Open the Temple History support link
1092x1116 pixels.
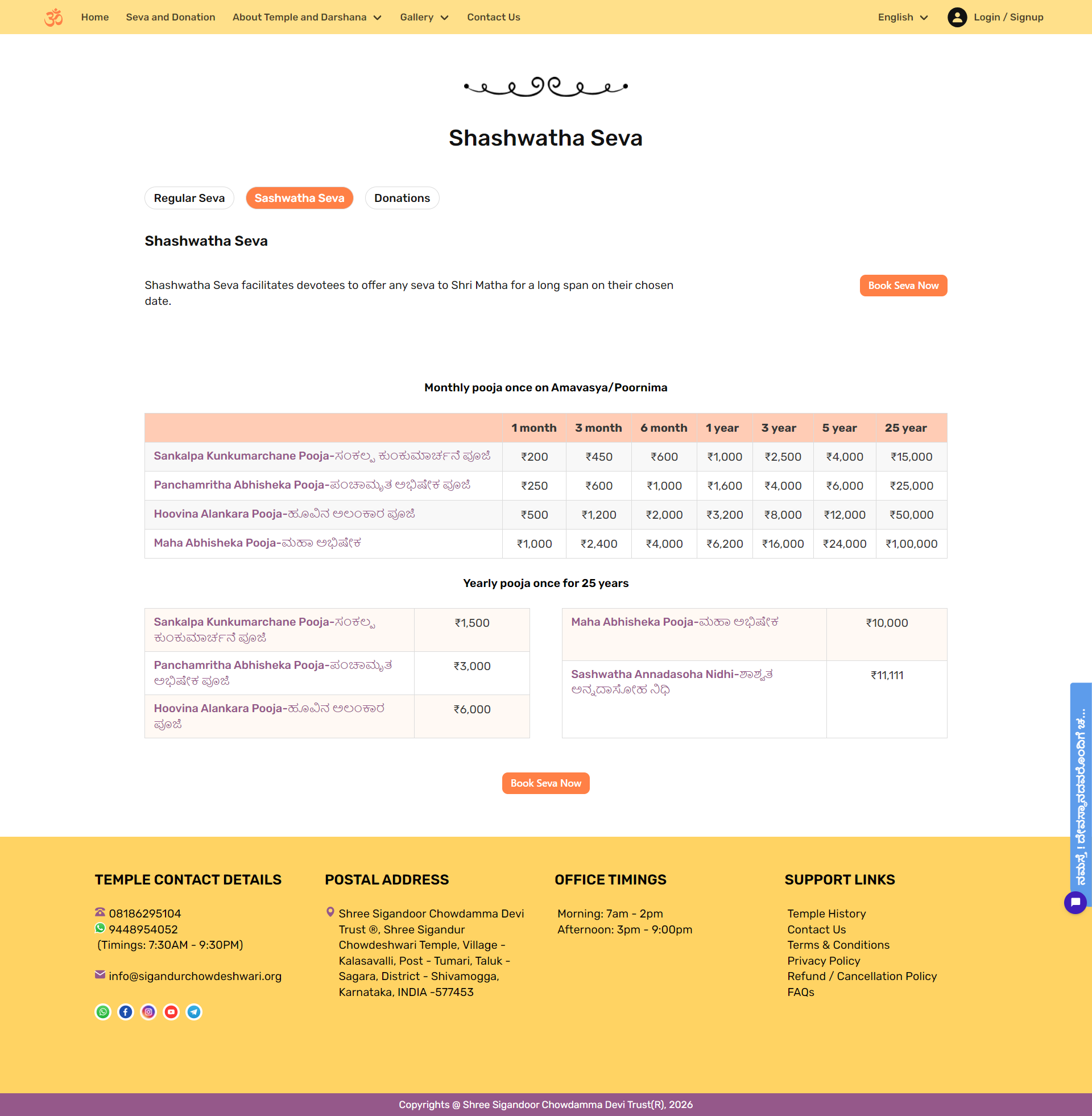pos(826,914)
